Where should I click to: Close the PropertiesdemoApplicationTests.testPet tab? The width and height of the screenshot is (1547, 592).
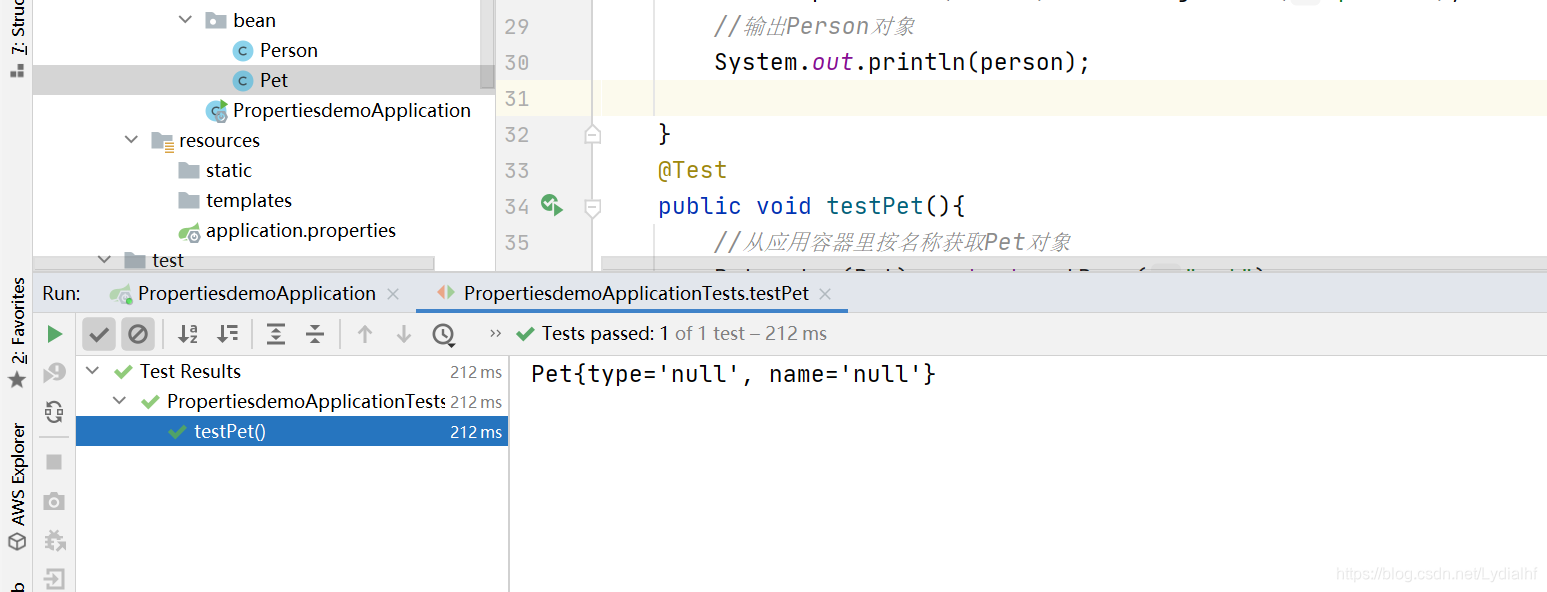[825, 294]
